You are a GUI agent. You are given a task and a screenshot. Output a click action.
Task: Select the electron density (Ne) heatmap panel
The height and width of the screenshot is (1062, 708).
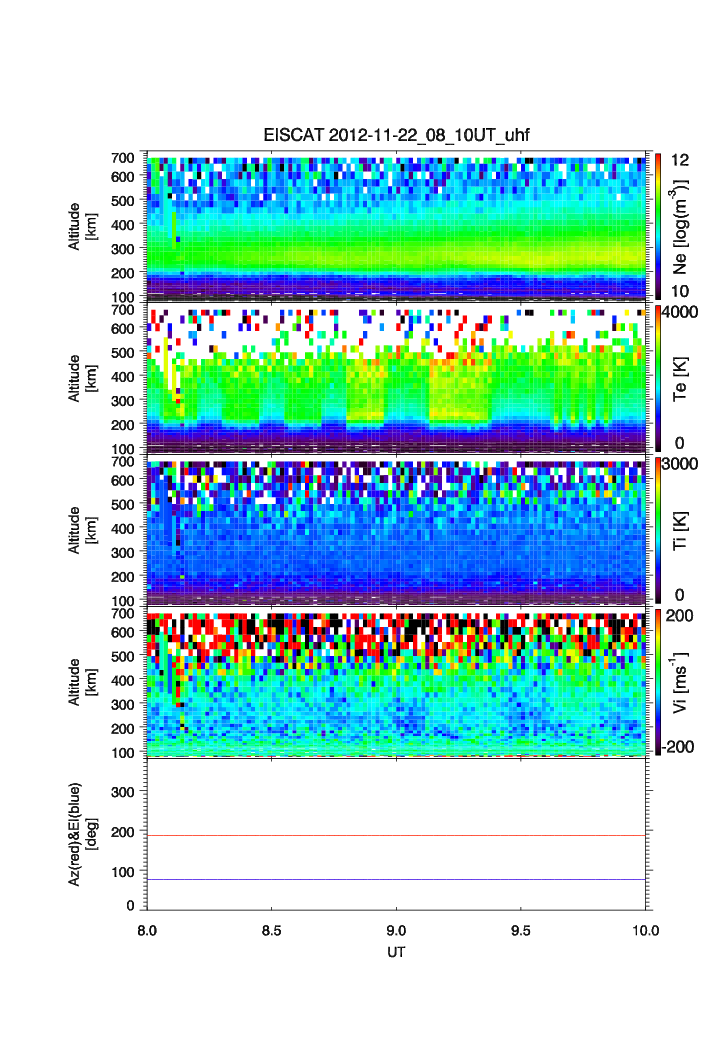click(x=398, y=226)
